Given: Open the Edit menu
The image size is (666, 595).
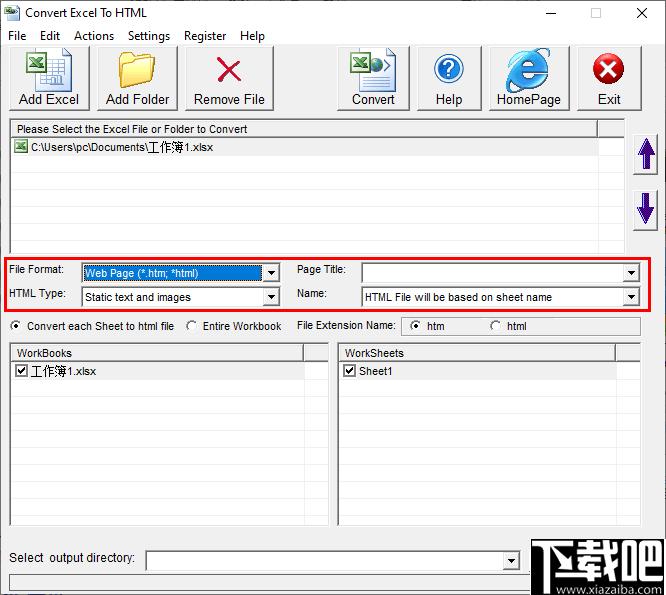Looking at the screenshot, I should 50,36.
